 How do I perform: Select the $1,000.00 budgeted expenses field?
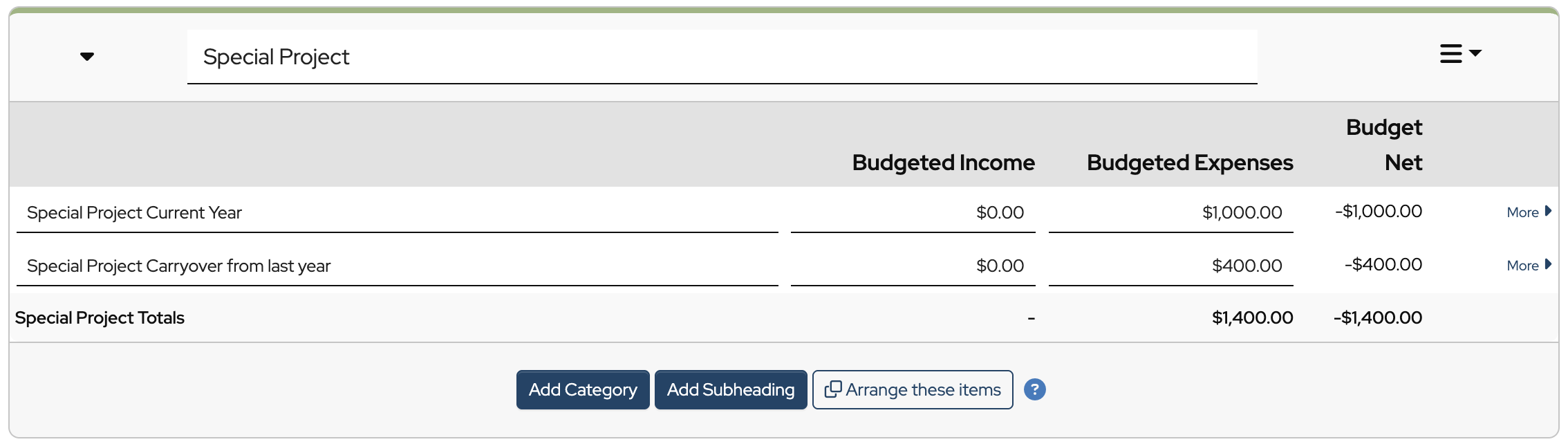point(1170,213)
